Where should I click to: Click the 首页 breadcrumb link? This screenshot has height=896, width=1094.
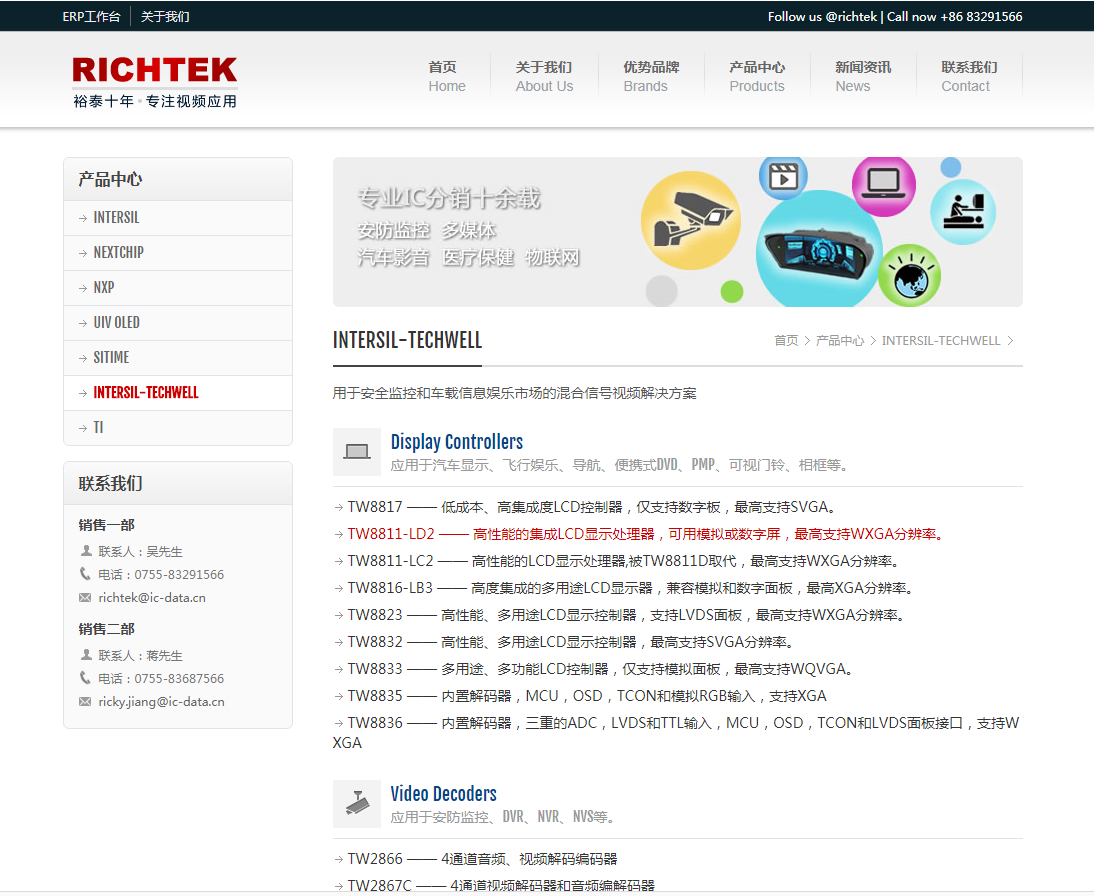pyautogui.click(x=786, y=341)
